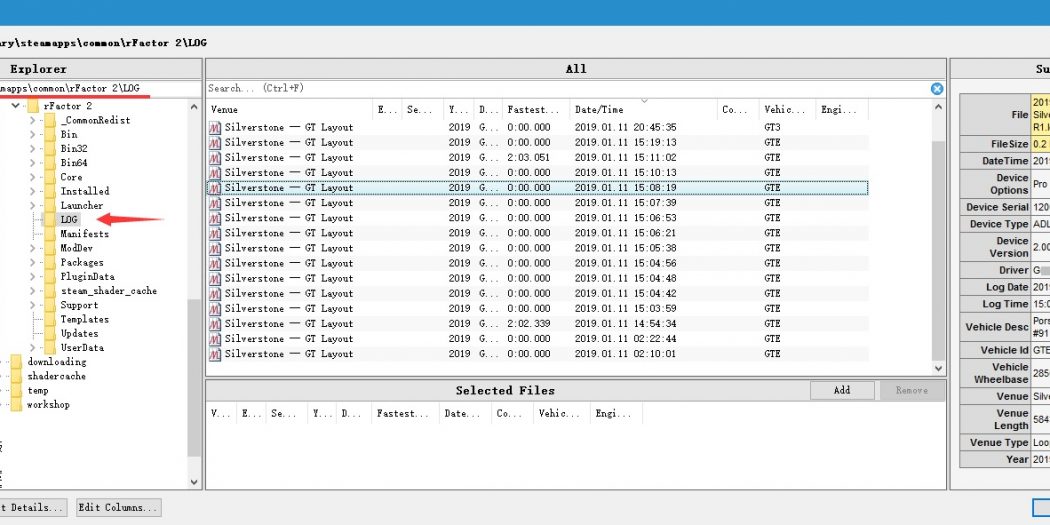Click the Engi... column header in All list
This screenshot has height=525, width=1050.
tap(842, 109)
